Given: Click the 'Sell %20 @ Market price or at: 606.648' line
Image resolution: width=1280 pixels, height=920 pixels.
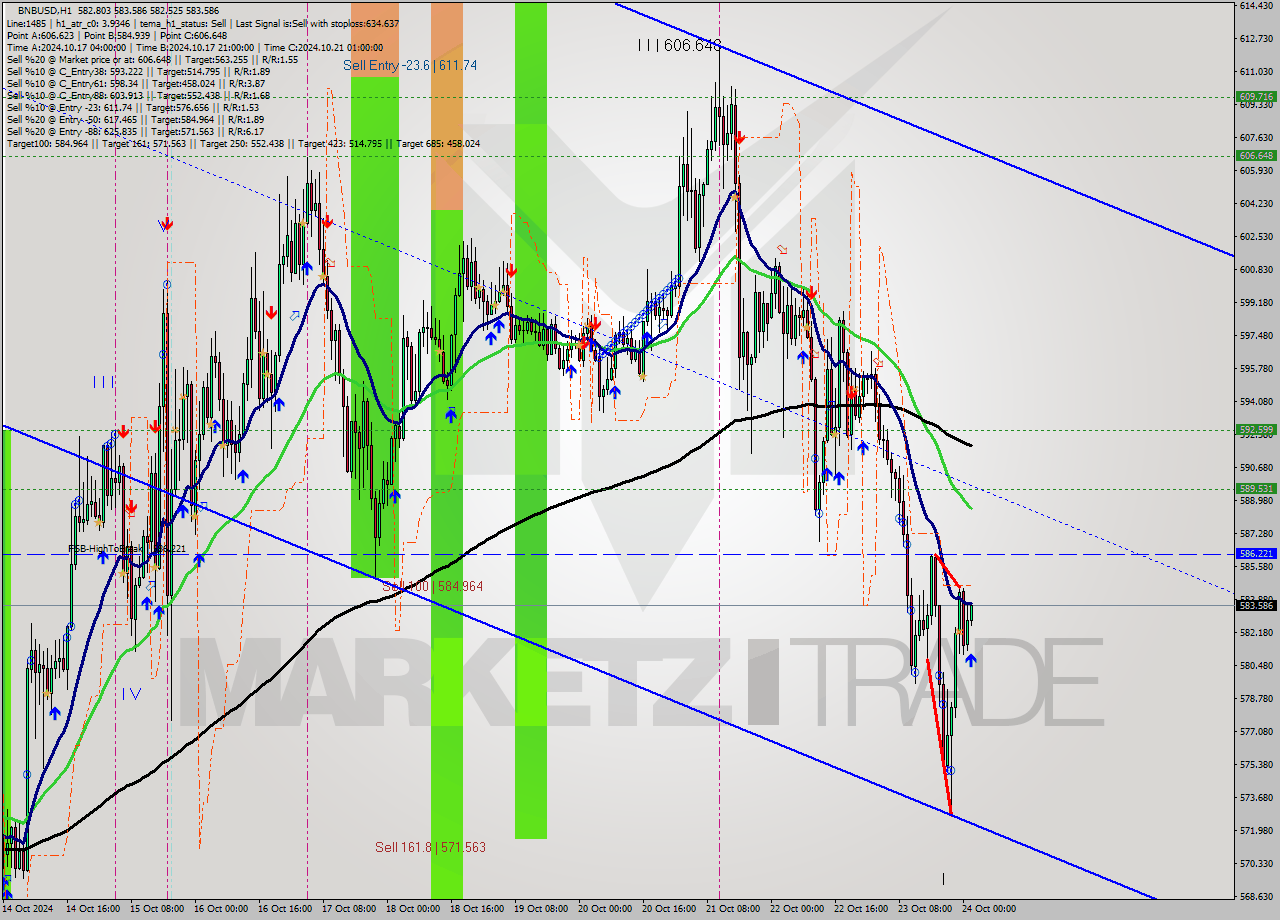Looking at the screenshot, I should click(x=89, y=59).
